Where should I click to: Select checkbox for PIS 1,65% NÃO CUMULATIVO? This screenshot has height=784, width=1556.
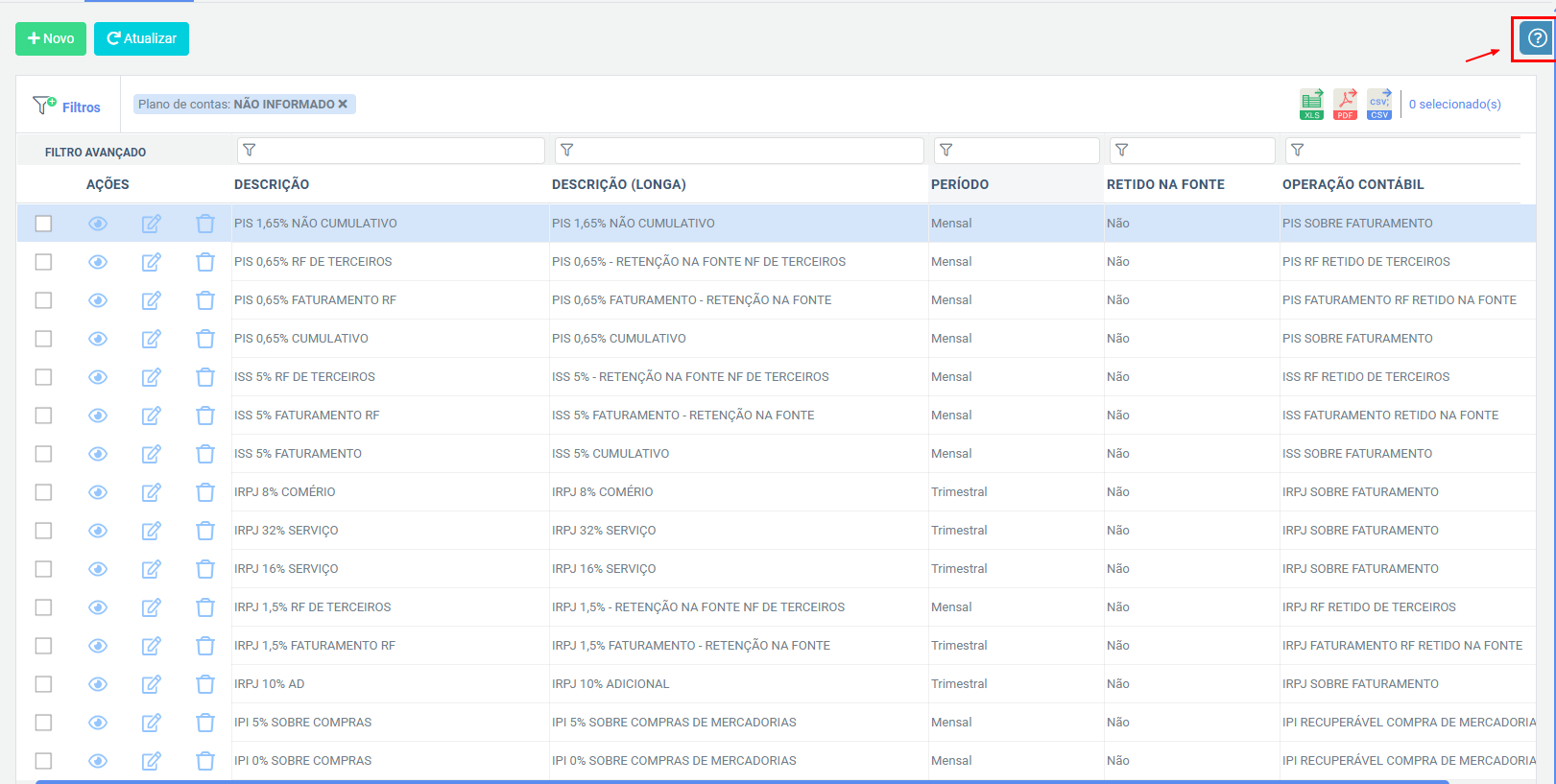pos(43,224)
